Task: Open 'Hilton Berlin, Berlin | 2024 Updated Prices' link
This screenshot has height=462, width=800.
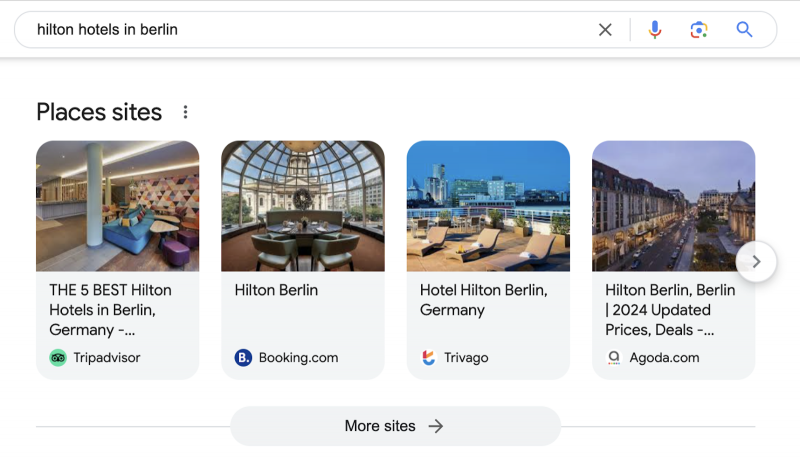Action: tap(670, 310)
